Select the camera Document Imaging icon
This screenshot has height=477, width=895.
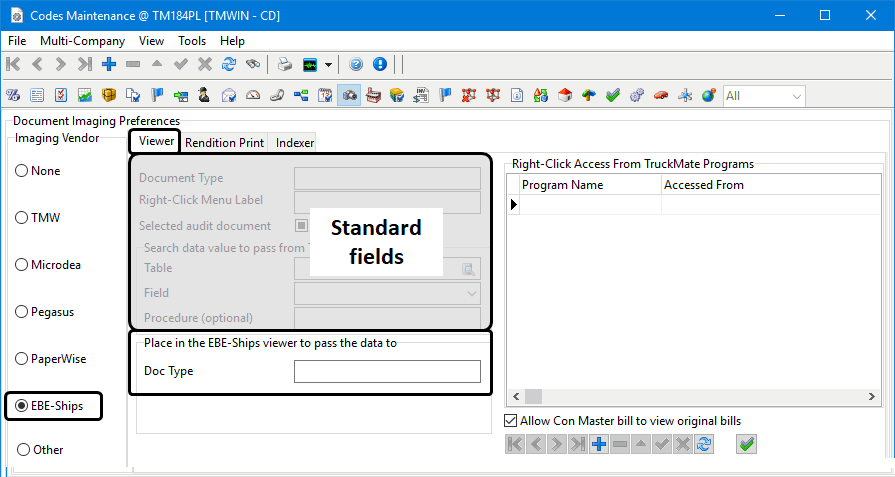349,96
